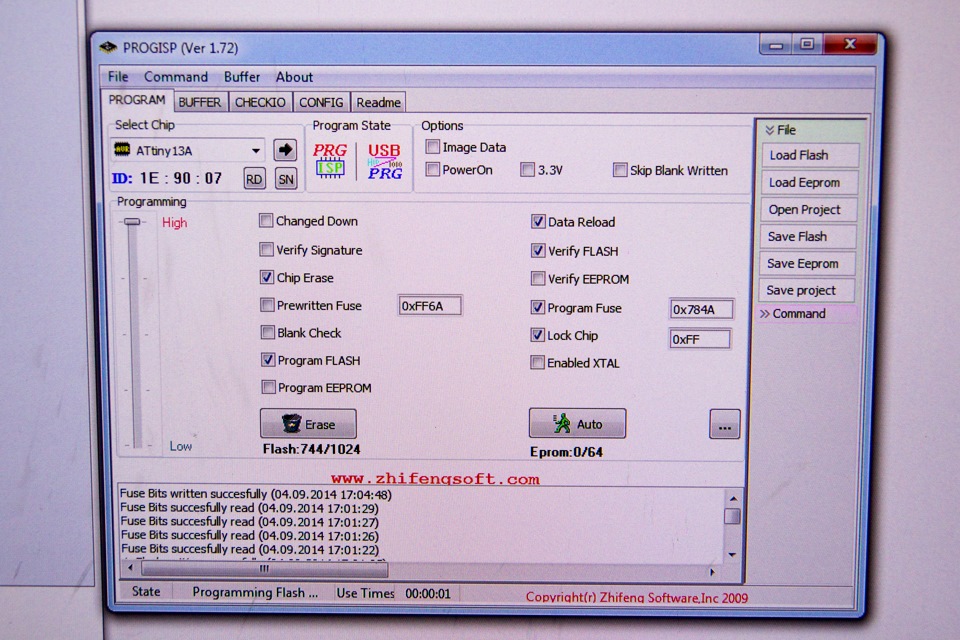Switch to the CONFIG tab

click(x=321, y=102)
